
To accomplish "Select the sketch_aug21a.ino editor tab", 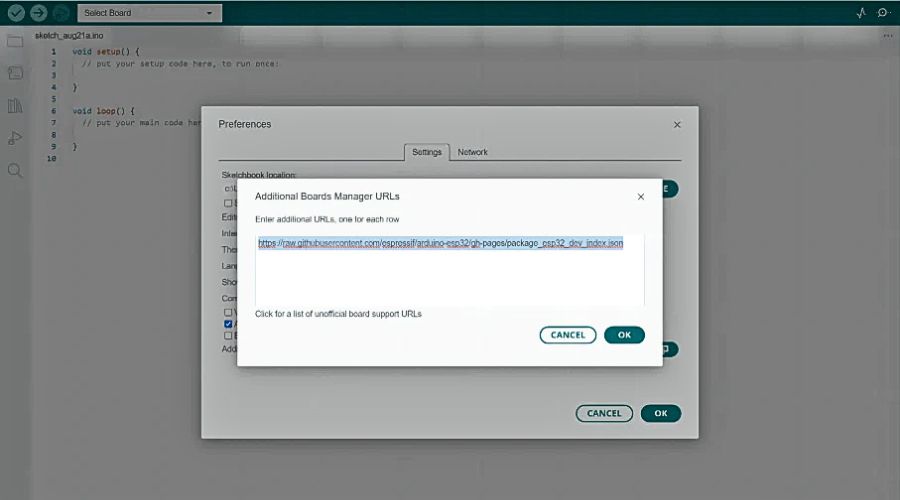I will (x=69, y=36).
